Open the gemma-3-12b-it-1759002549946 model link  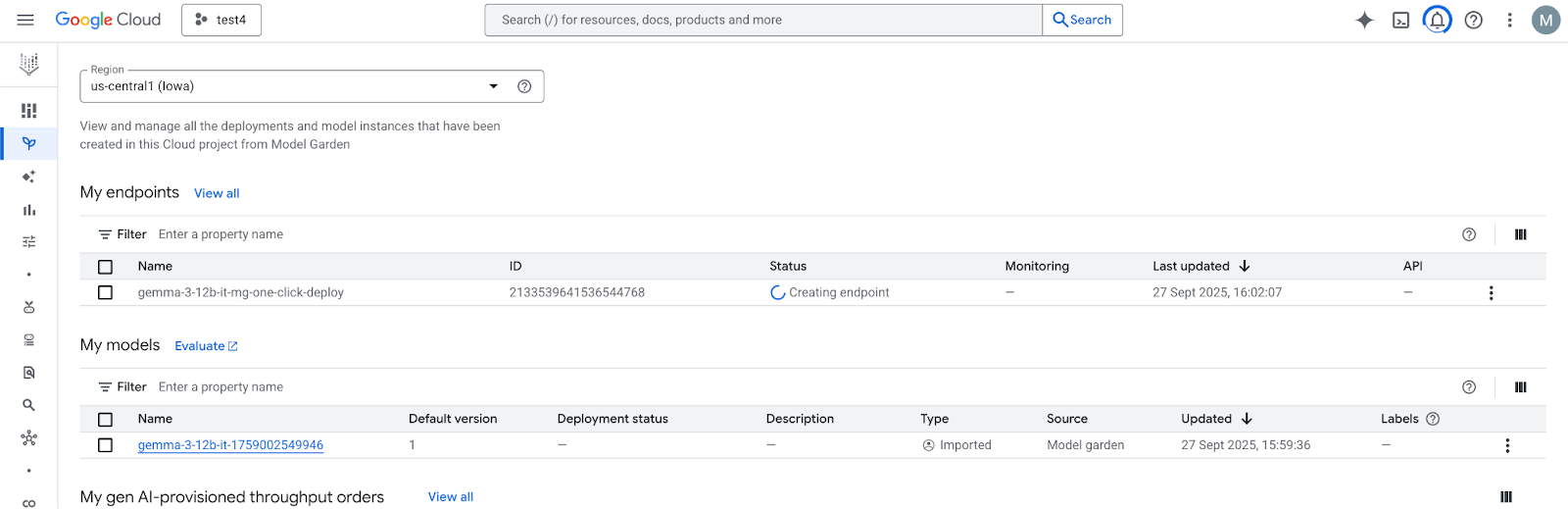230,445
